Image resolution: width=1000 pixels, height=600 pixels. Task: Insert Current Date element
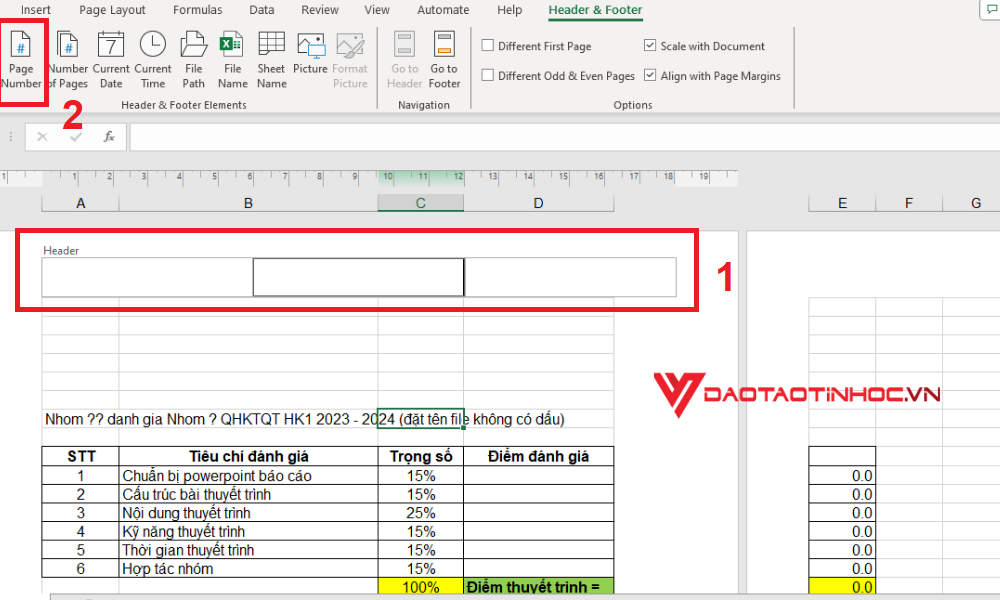coord(111,59)
